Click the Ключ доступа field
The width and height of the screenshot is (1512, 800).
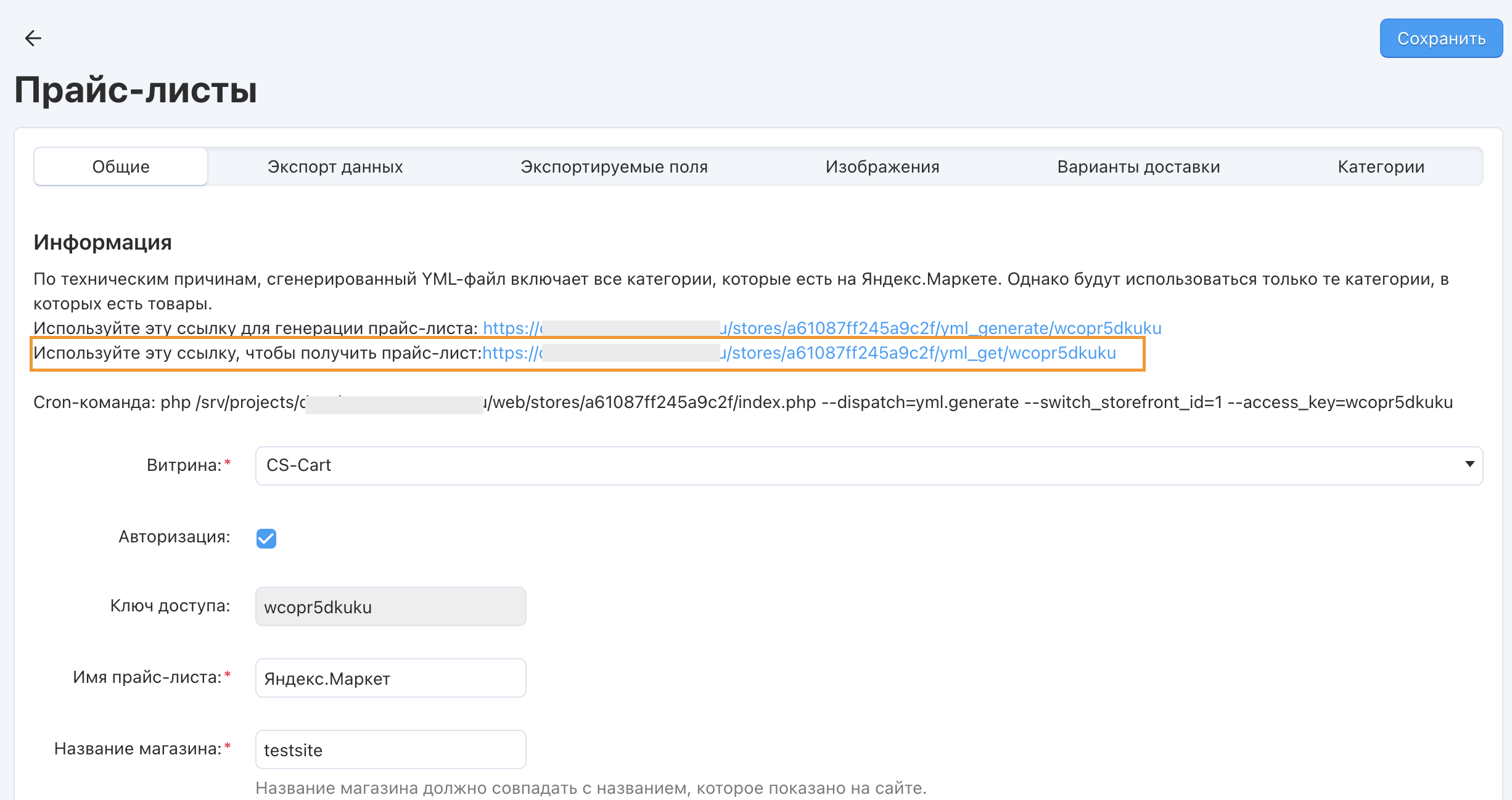coord(390,607)
